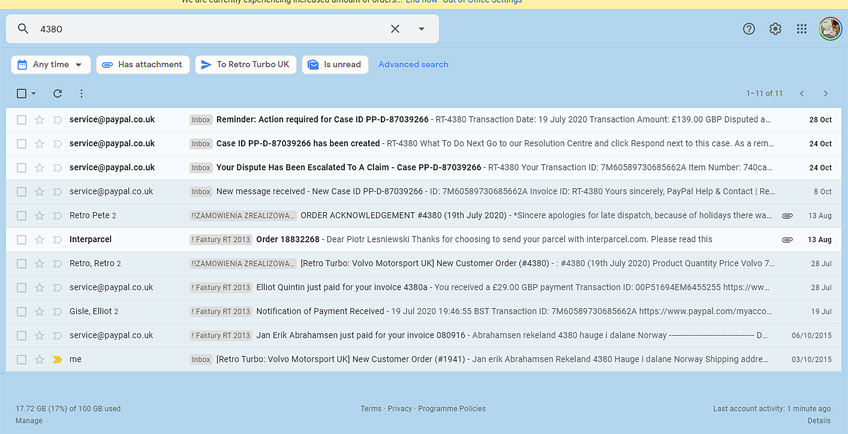This screenshot has height=434, width=848.
Task: Toggle importance marker on Interparcel email
Action: click(x=57, y=240)
